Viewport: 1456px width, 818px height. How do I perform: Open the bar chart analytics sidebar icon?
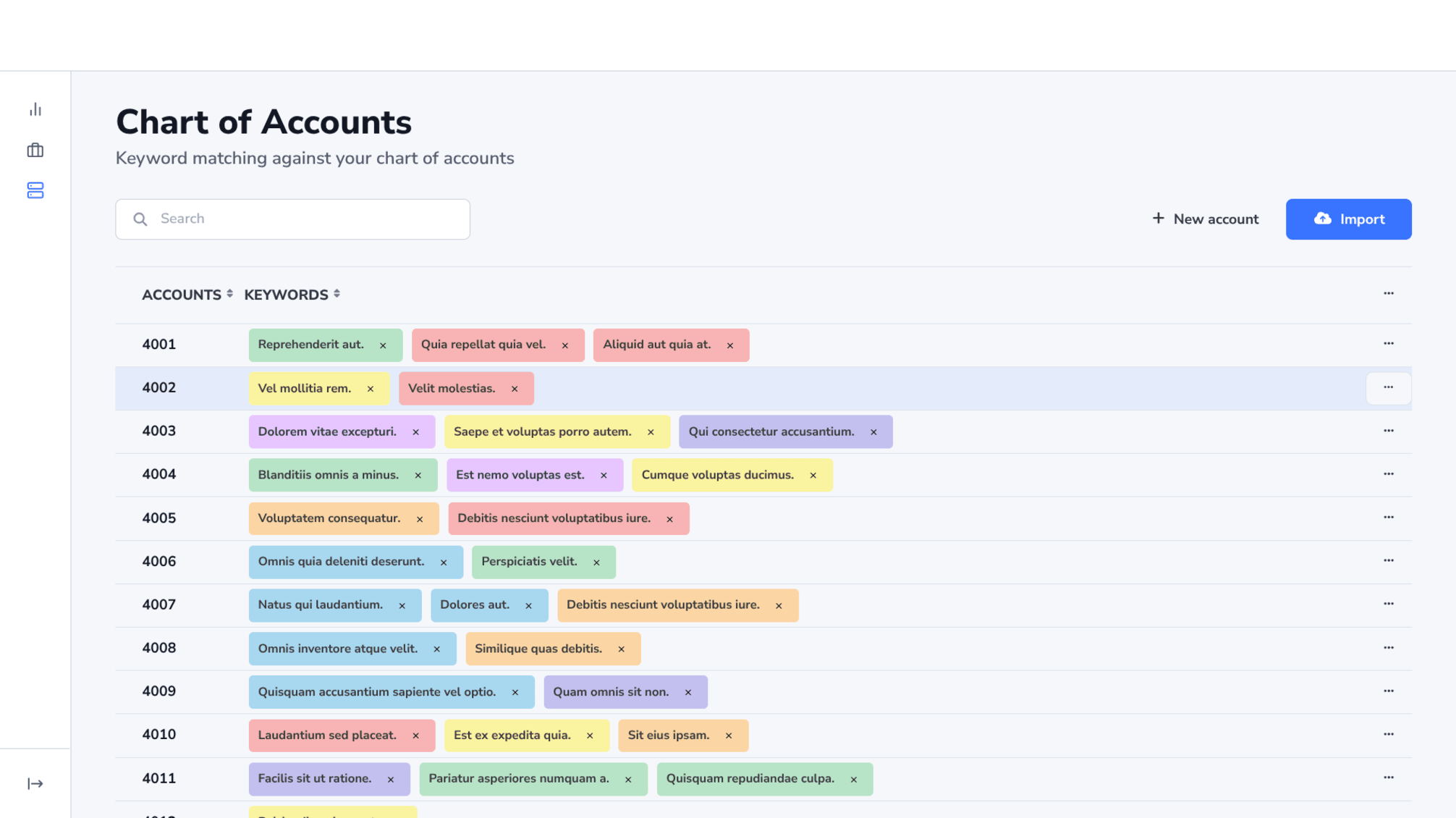[x=35, y=109]
